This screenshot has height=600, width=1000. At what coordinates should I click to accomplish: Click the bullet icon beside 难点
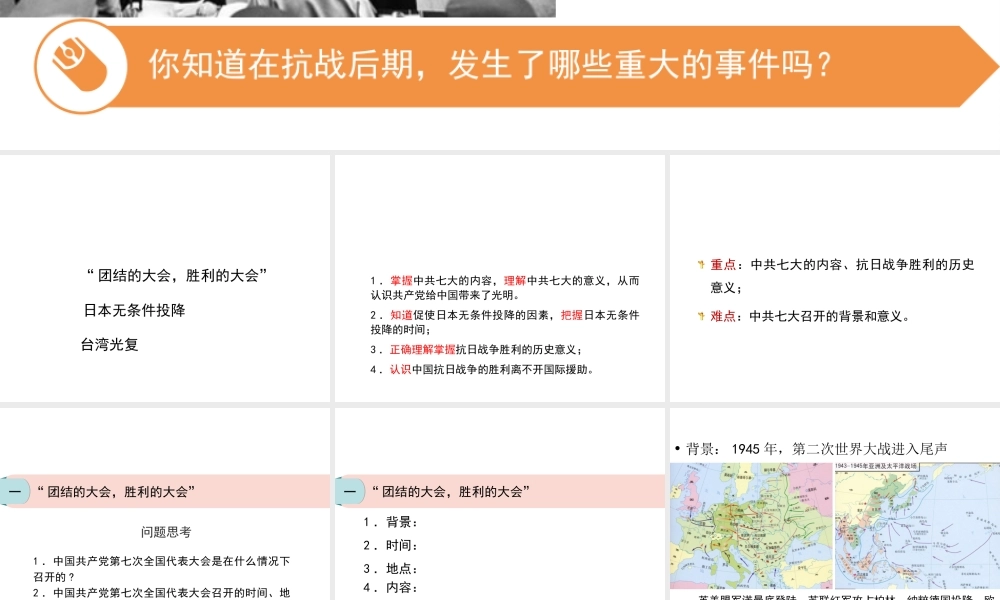701,316
